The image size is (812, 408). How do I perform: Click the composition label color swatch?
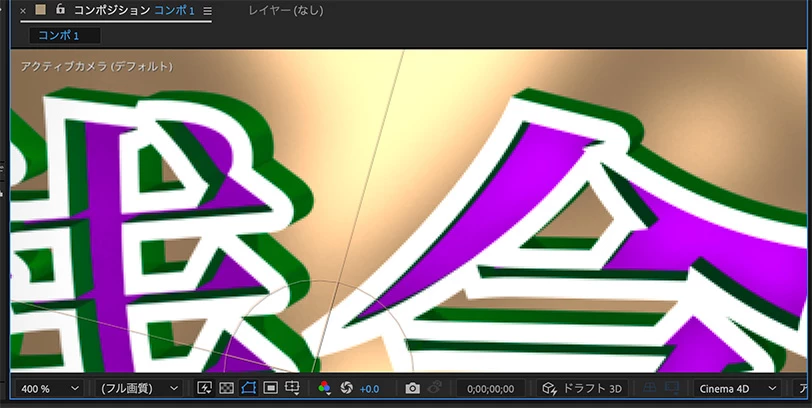(x=41, y=10)
